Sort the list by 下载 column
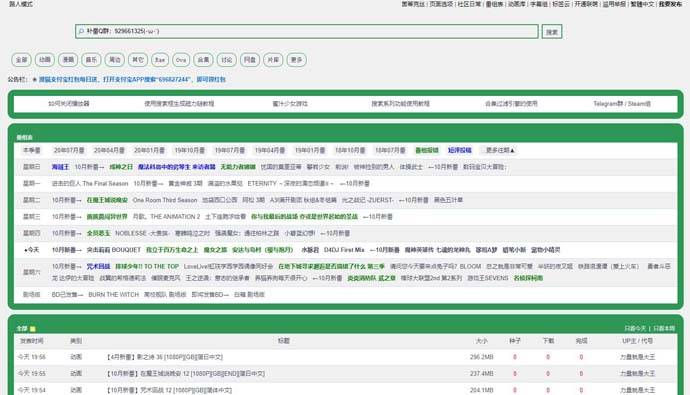The image size is (690, 395). pyautogui.click(x=548, y=341)
